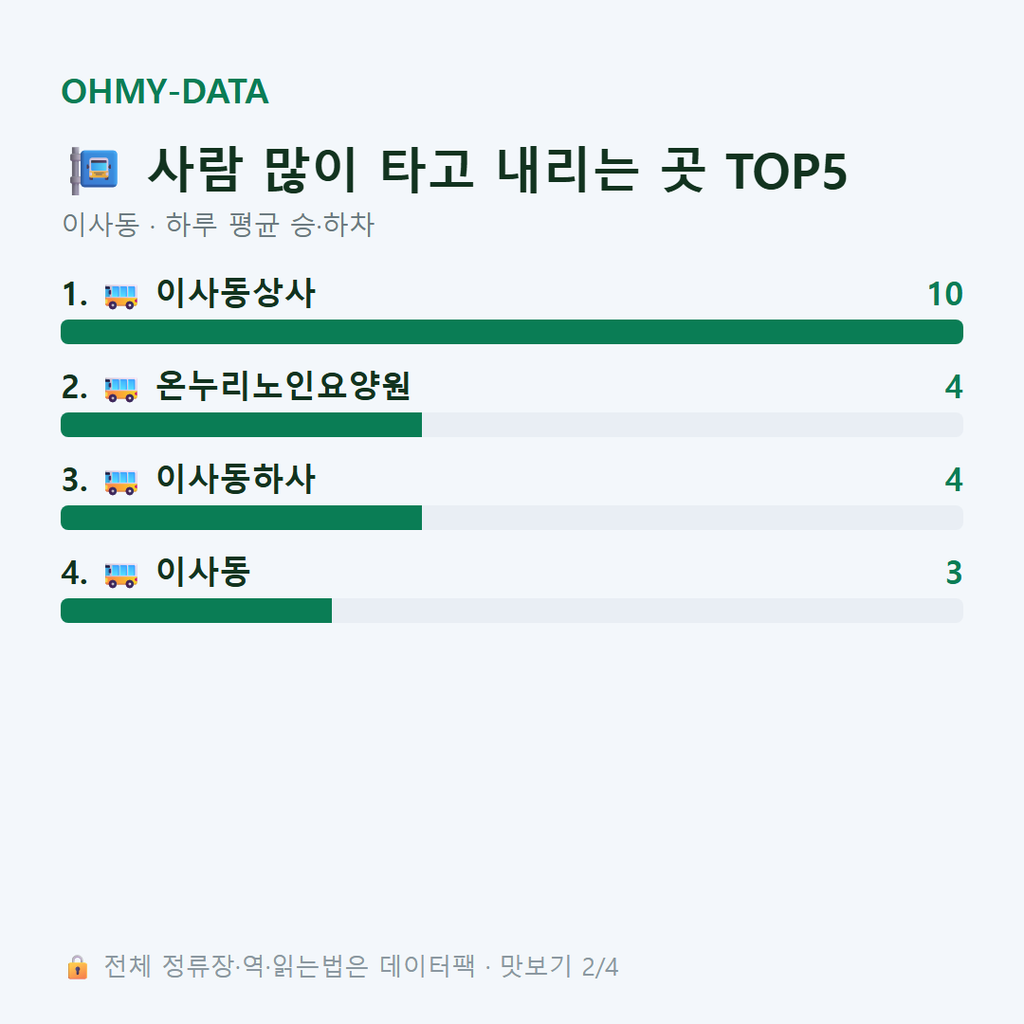Click the shortest green bar for 이사동
Screen dimensions: 1024x1024
click(196, 611)
